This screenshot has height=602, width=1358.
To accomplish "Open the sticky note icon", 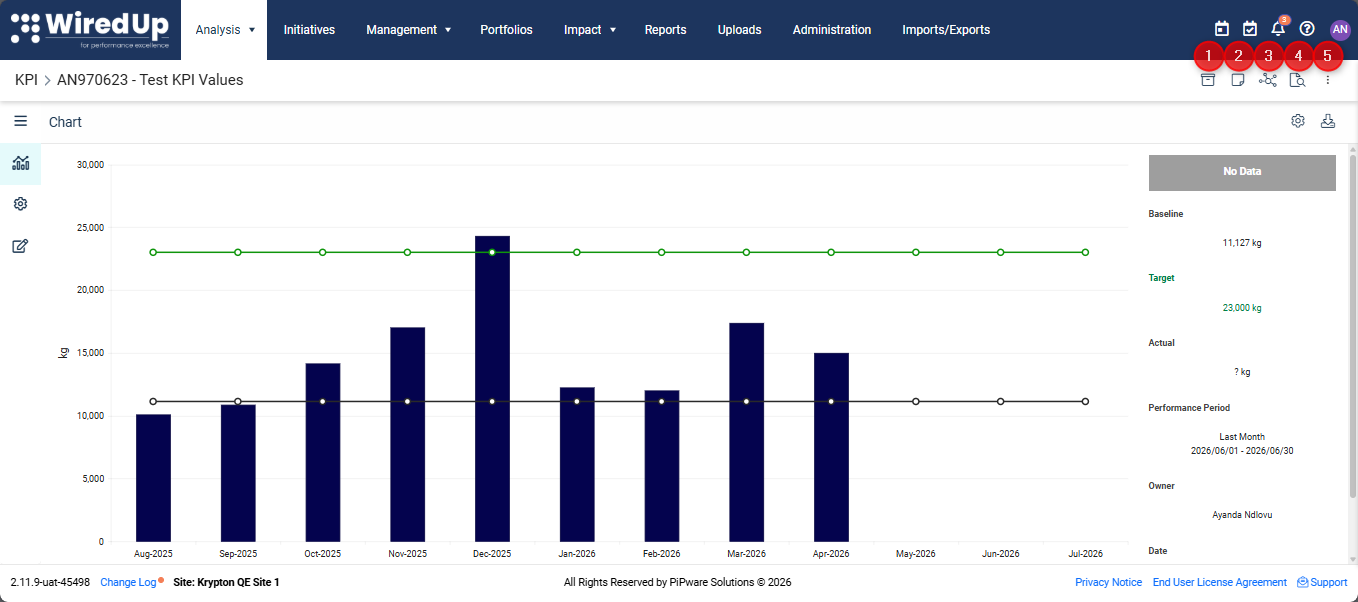I will [1238, 80].
